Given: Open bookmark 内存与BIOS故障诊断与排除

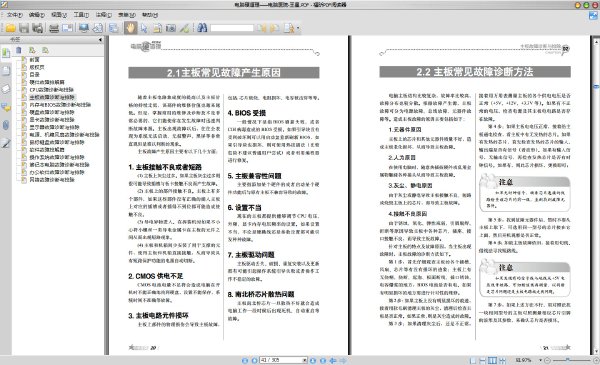Looking at the screenshot, I should (60, 104).
